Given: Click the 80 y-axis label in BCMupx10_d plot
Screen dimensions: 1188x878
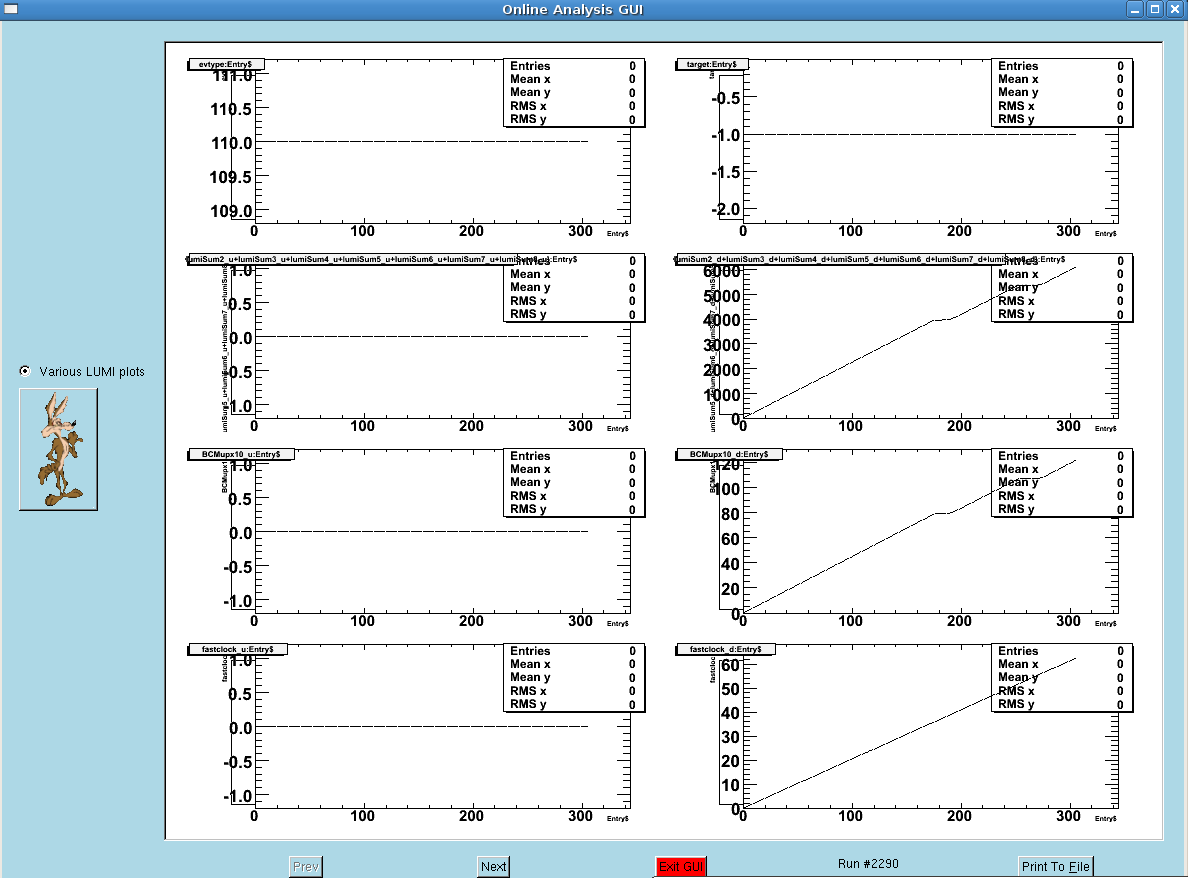Looking at the screenshot, I should 730,514.
